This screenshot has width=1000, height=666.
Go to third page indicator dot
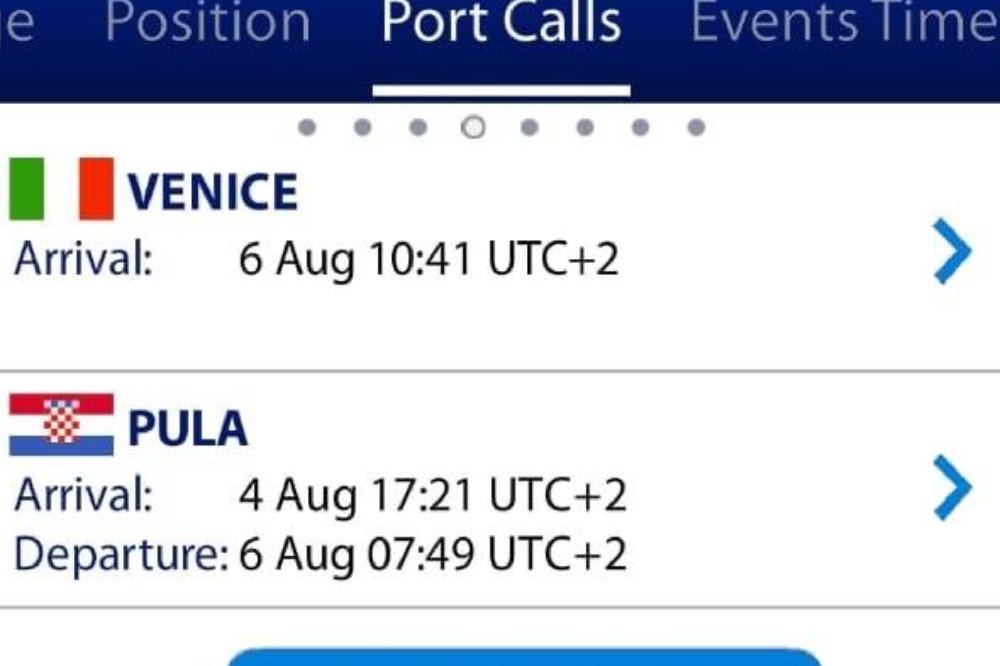click(418, 128)
